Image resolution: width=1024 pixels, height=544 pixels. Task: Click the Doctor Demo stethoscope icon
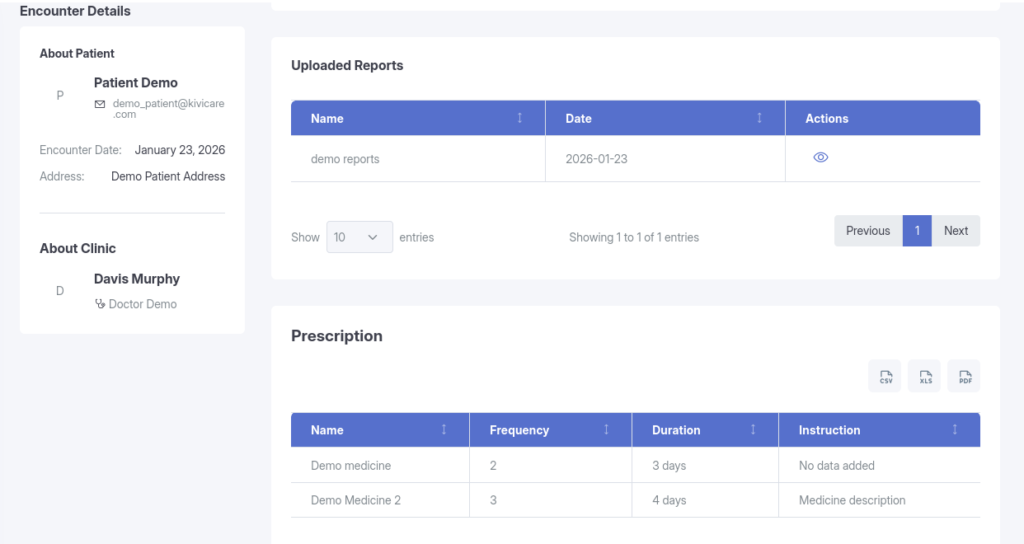pyautogui.click(x=100, y=304)
